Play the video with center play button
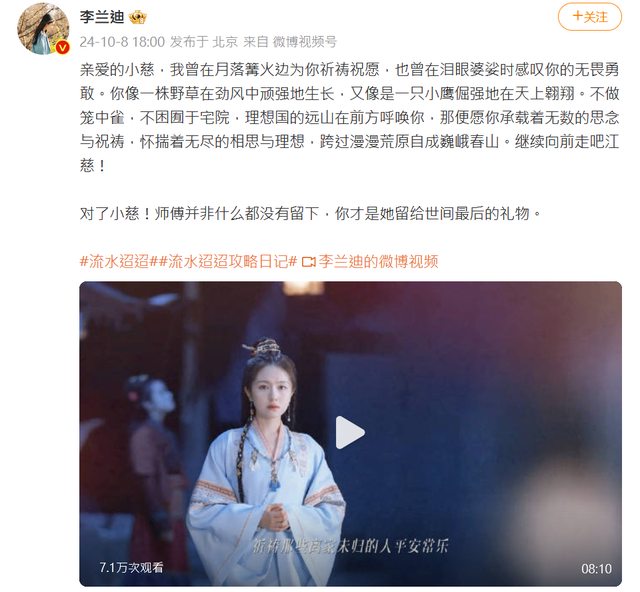The image size is (640, 592). coord(350,432)
